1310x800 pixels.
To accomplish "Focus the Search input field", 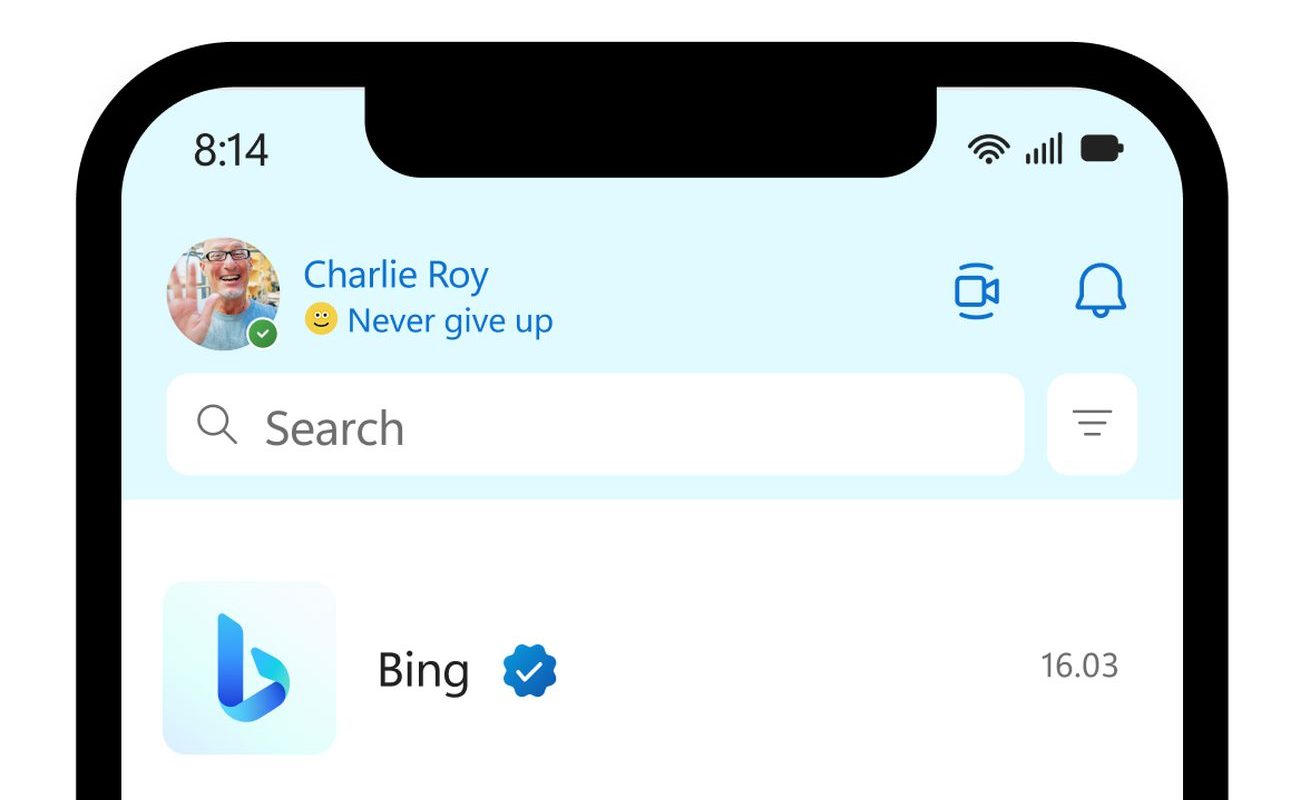I will tap(595, 424).
